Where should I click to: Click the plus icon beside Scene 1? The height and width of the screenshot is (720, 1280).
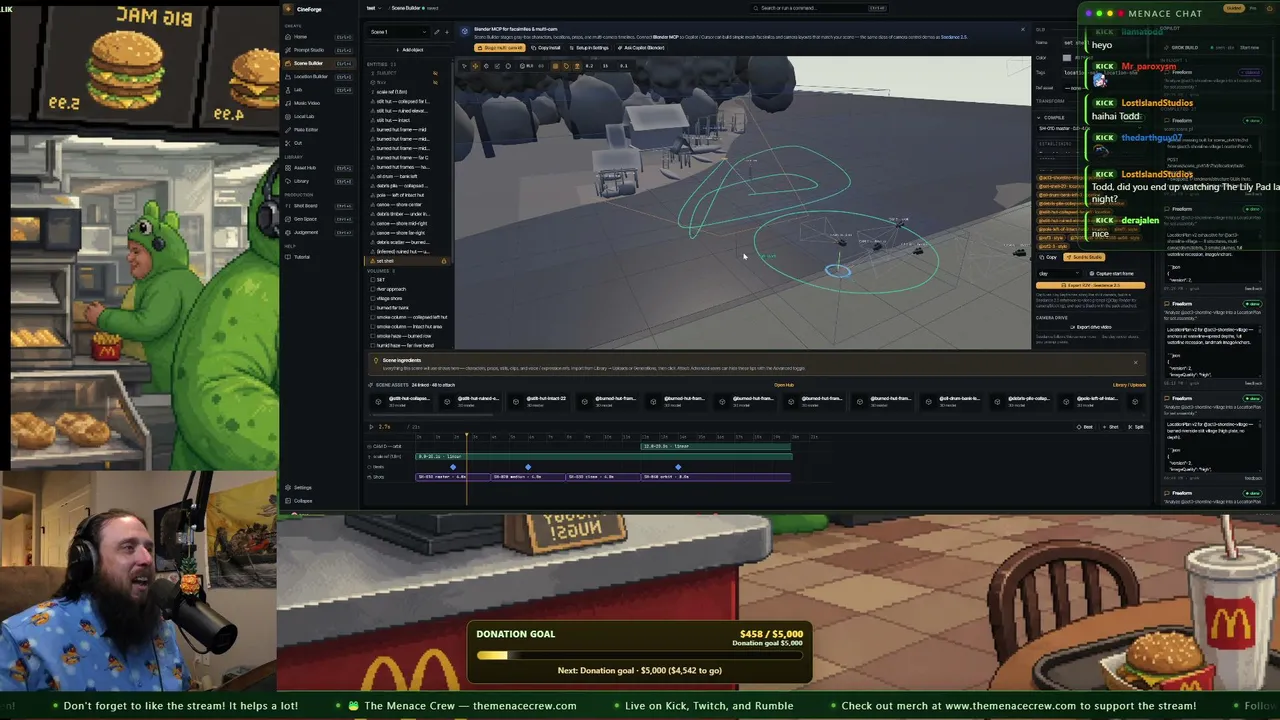[x=447, y=32]
